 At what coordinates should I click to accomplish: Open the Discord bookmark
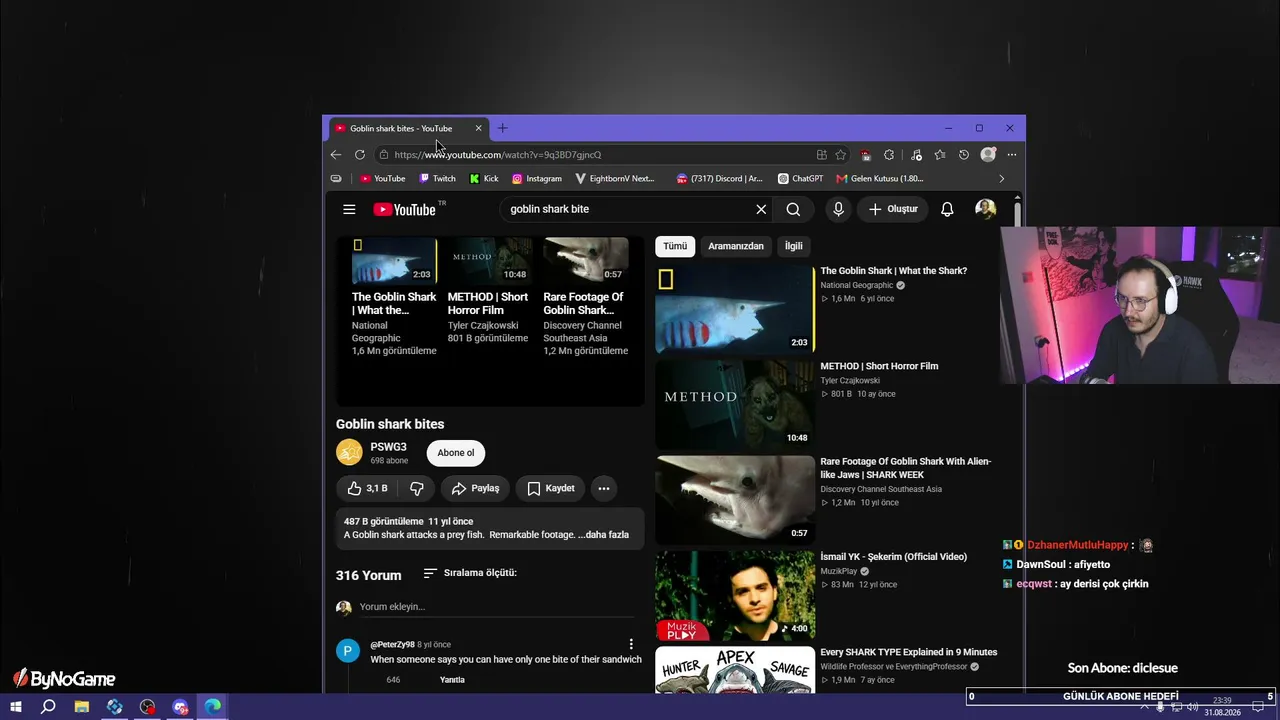719,179
